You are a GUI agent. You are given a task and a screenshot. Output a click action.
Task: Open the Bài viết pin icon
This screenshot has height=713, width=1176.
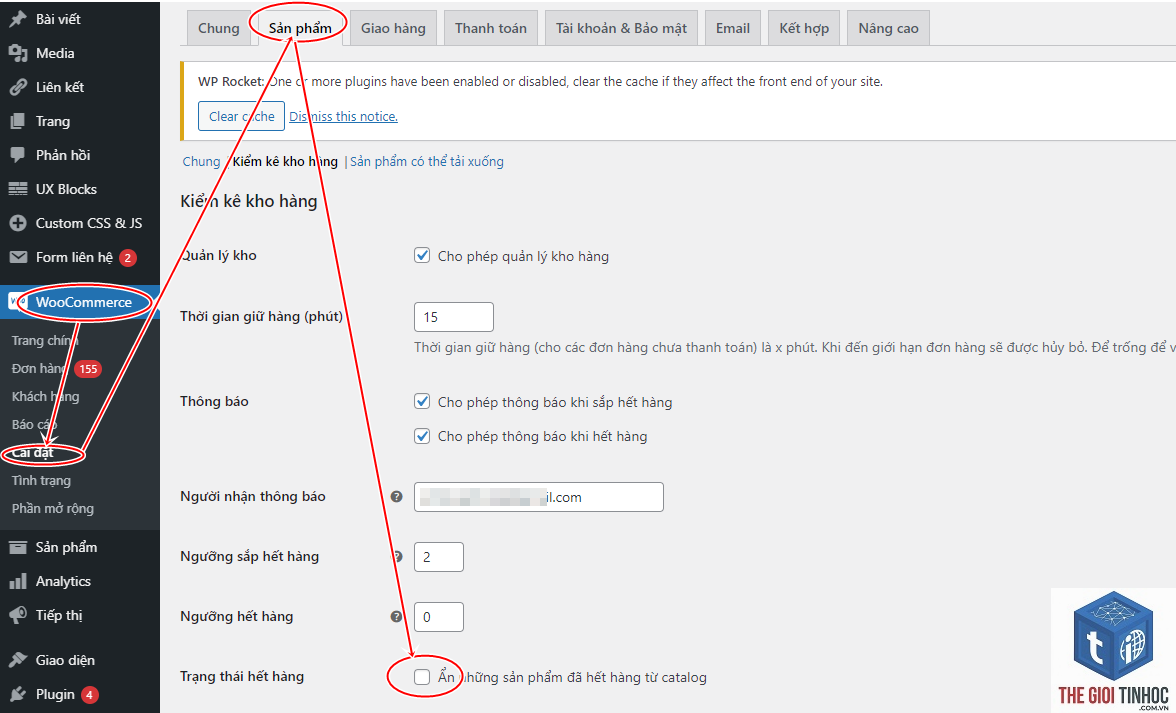pos(18,19)
